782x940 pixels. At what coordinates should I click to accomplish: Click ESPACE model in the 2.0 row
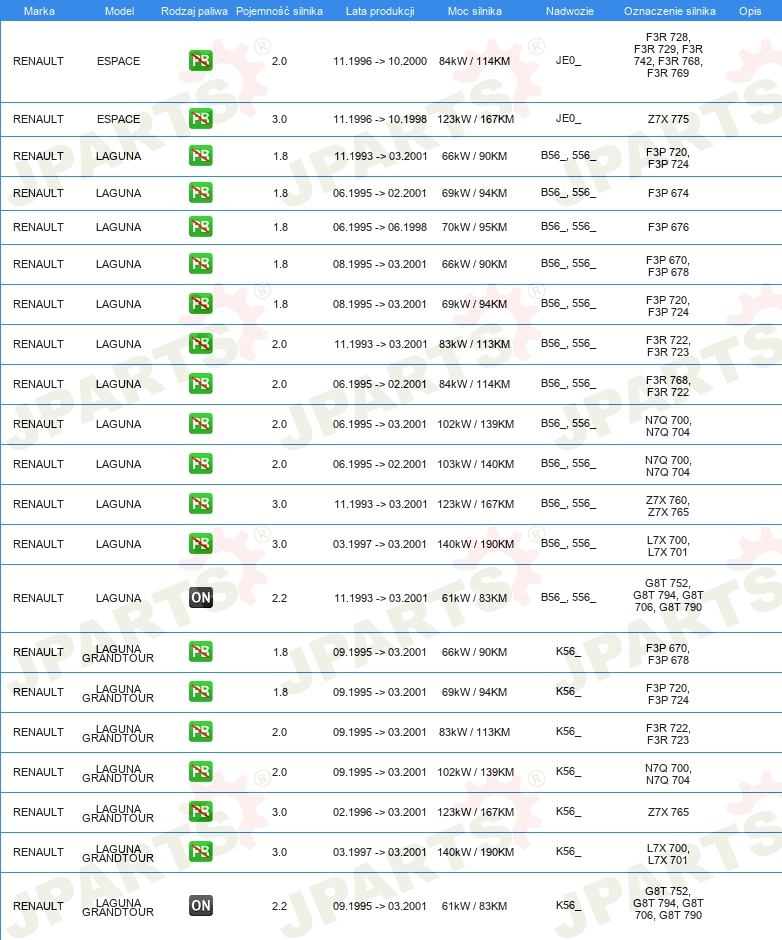pyautogui.click(x=119, y=61)
